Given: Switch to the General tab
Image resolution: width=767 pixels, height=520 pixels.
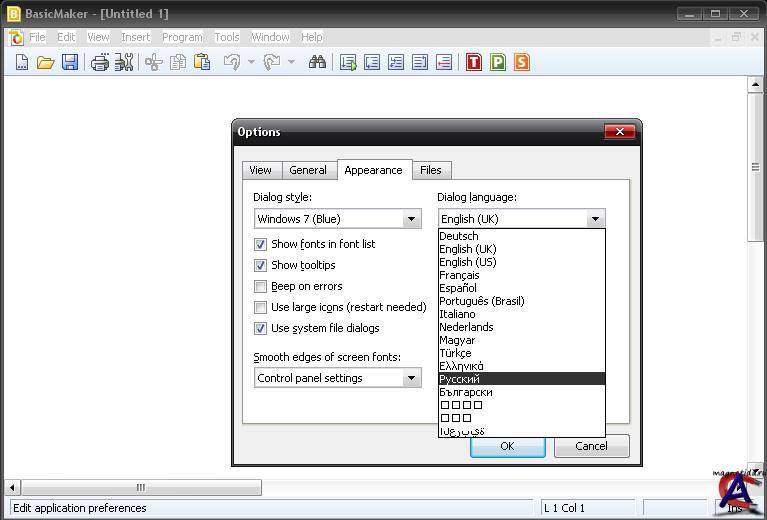Looking at the screenshot, I should click(308, 170).
